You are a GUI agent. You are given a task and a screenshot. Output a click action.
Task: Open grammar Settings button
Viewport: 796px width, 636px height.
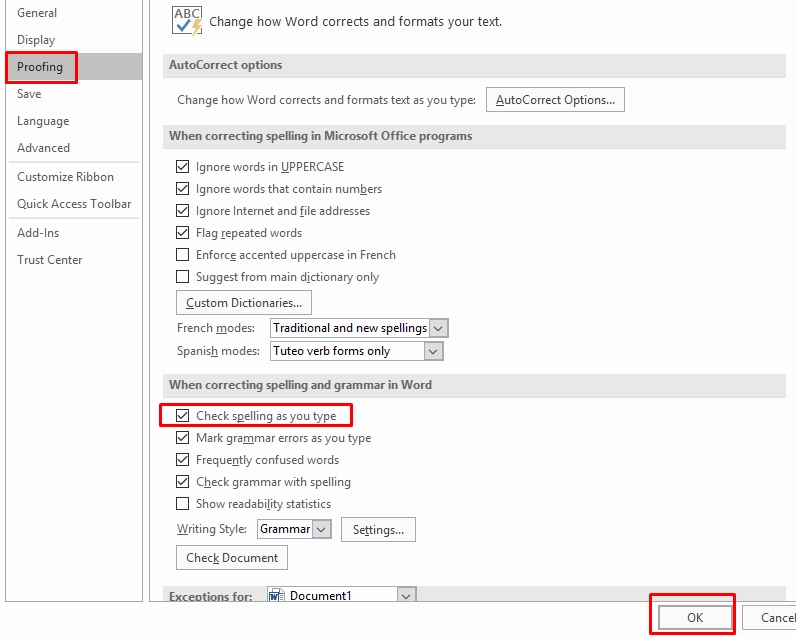tap(378, 529)
